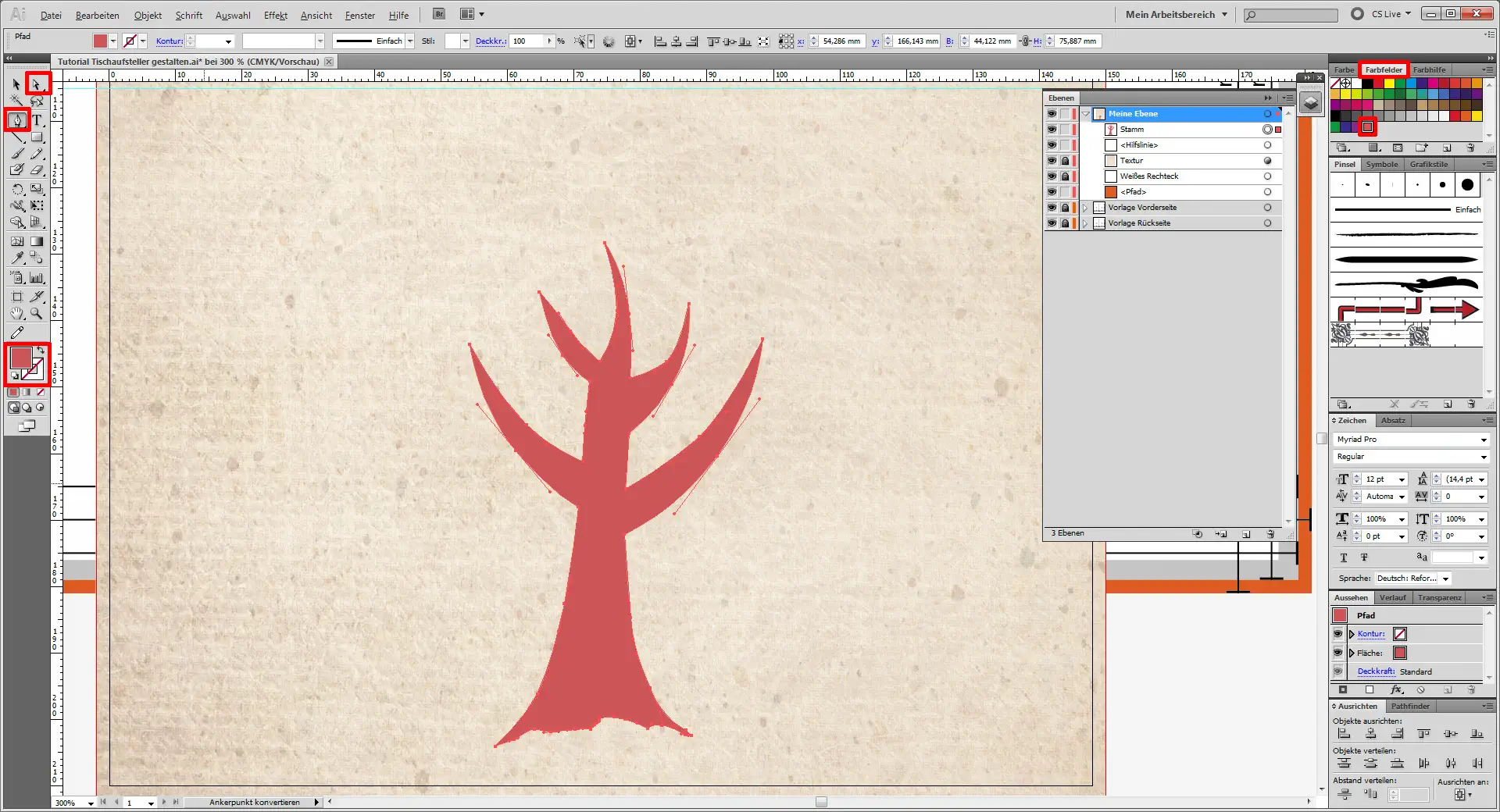The image size is (1500, 812).
Task: Click the red fill color swatch in toolbox
Action: (x=20, y=358)
